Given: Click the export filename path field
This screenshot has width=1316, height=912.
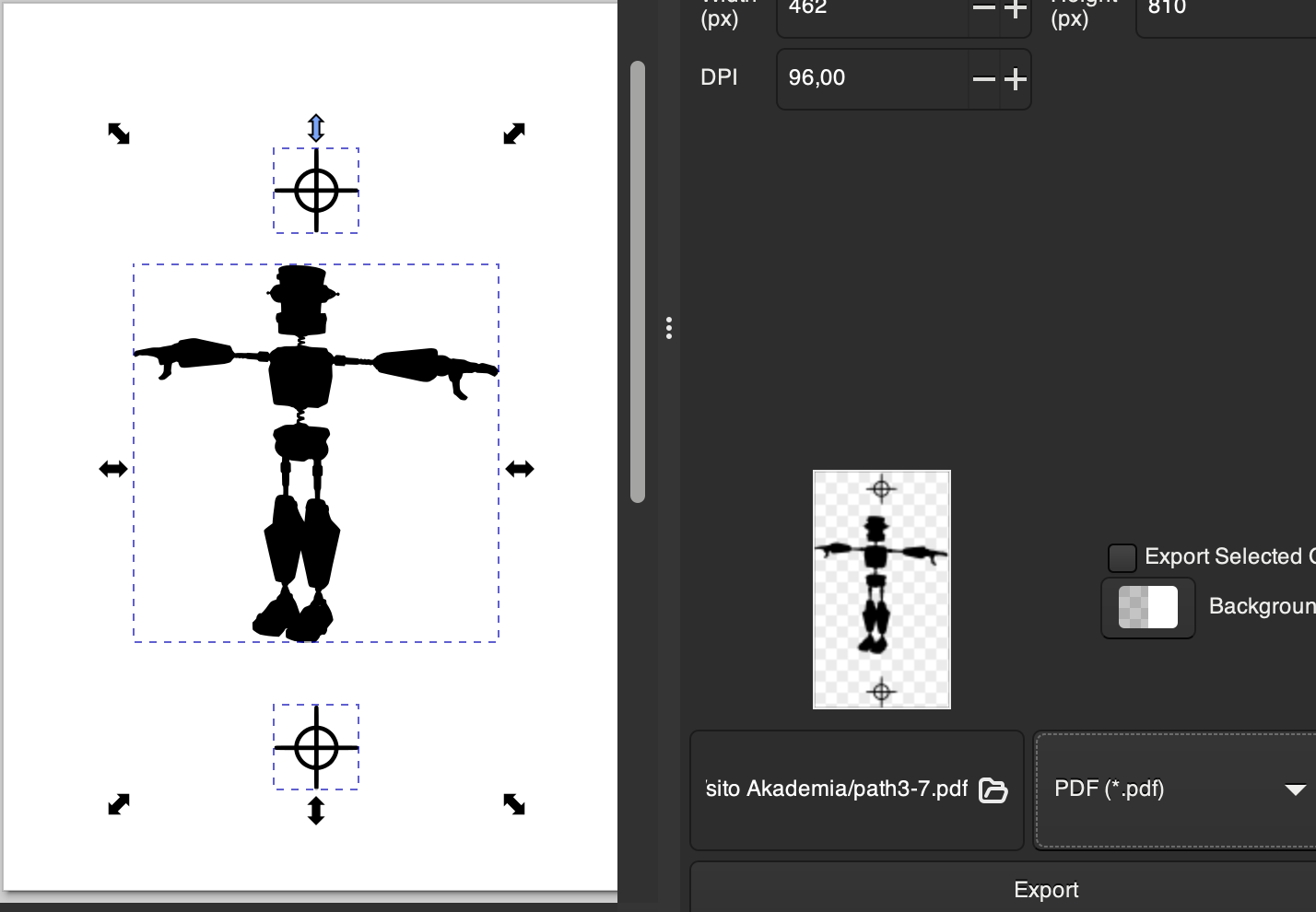Looking at the screenshot, I should pyautogui.click(x=836, y=789).
